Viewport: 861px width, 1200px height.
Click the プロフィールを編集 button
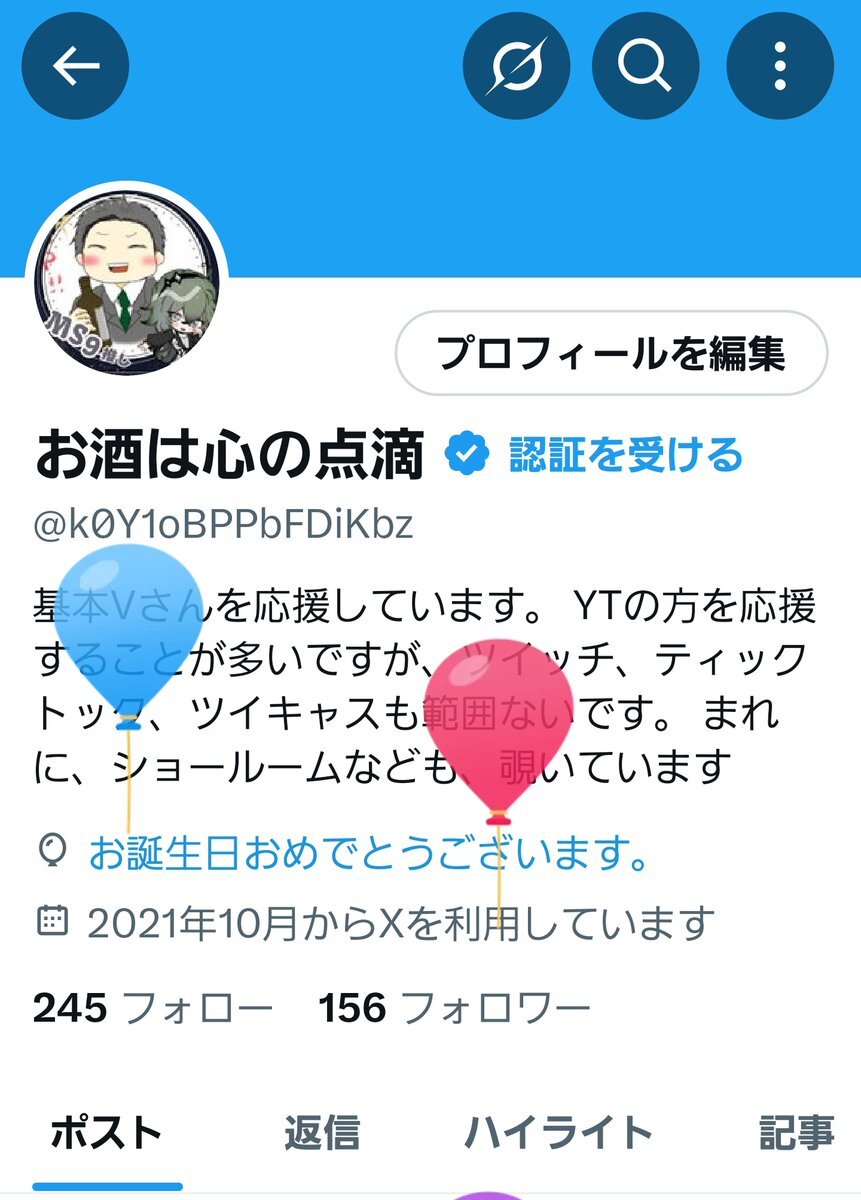coord(612,354)
